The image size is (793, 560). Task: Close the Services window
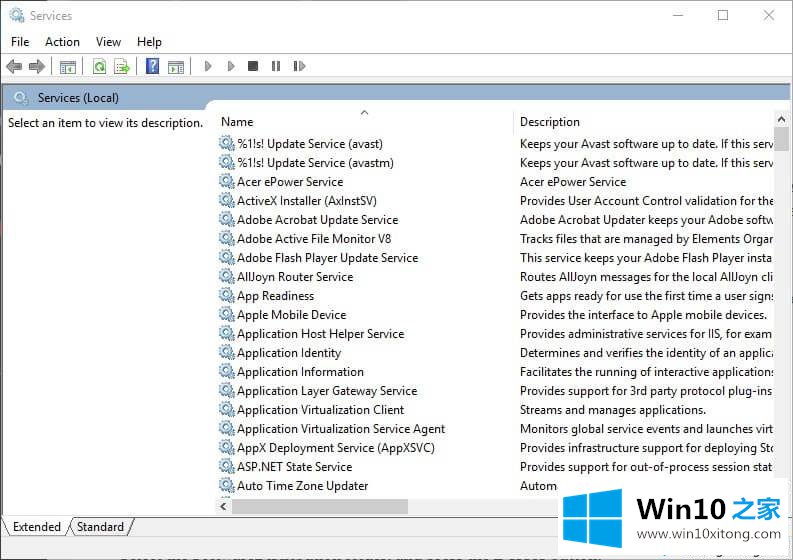pos(769,15)
